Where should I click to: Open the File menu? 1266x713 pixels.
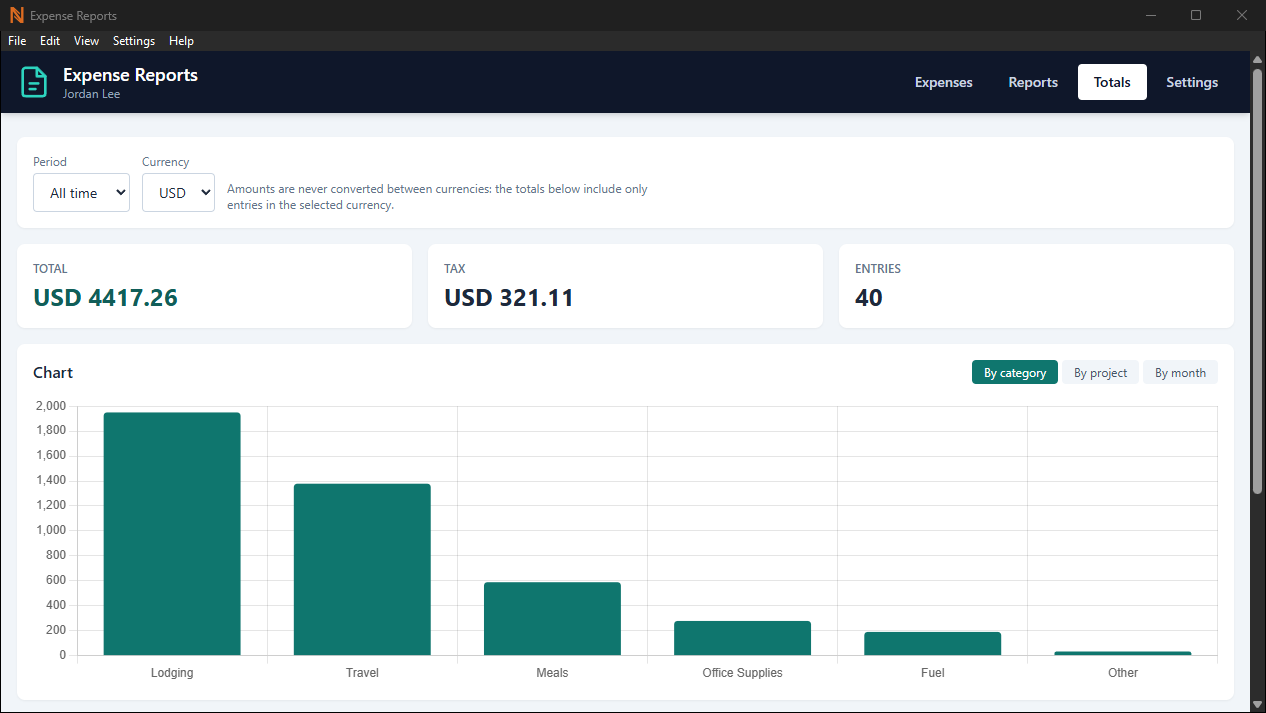point(17,41)
